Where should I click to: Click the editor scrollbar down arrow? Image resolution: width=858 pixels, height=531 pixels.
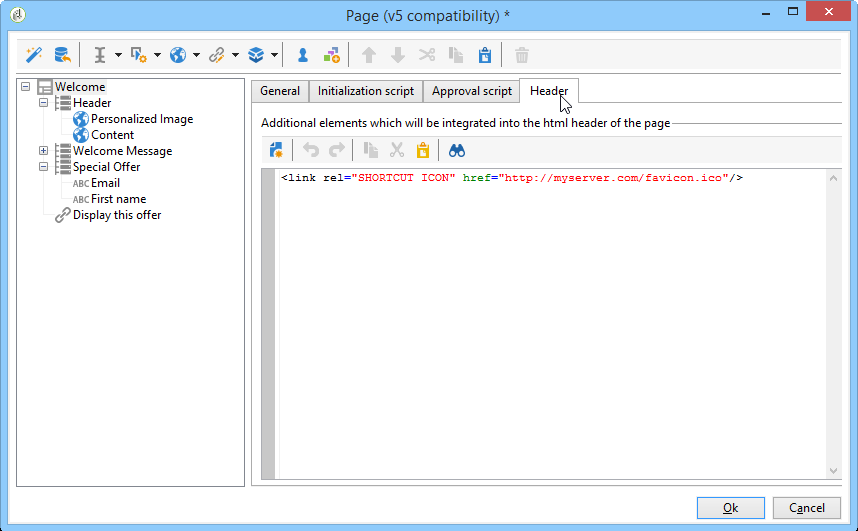pyautogui.click(x=833, y=471)
